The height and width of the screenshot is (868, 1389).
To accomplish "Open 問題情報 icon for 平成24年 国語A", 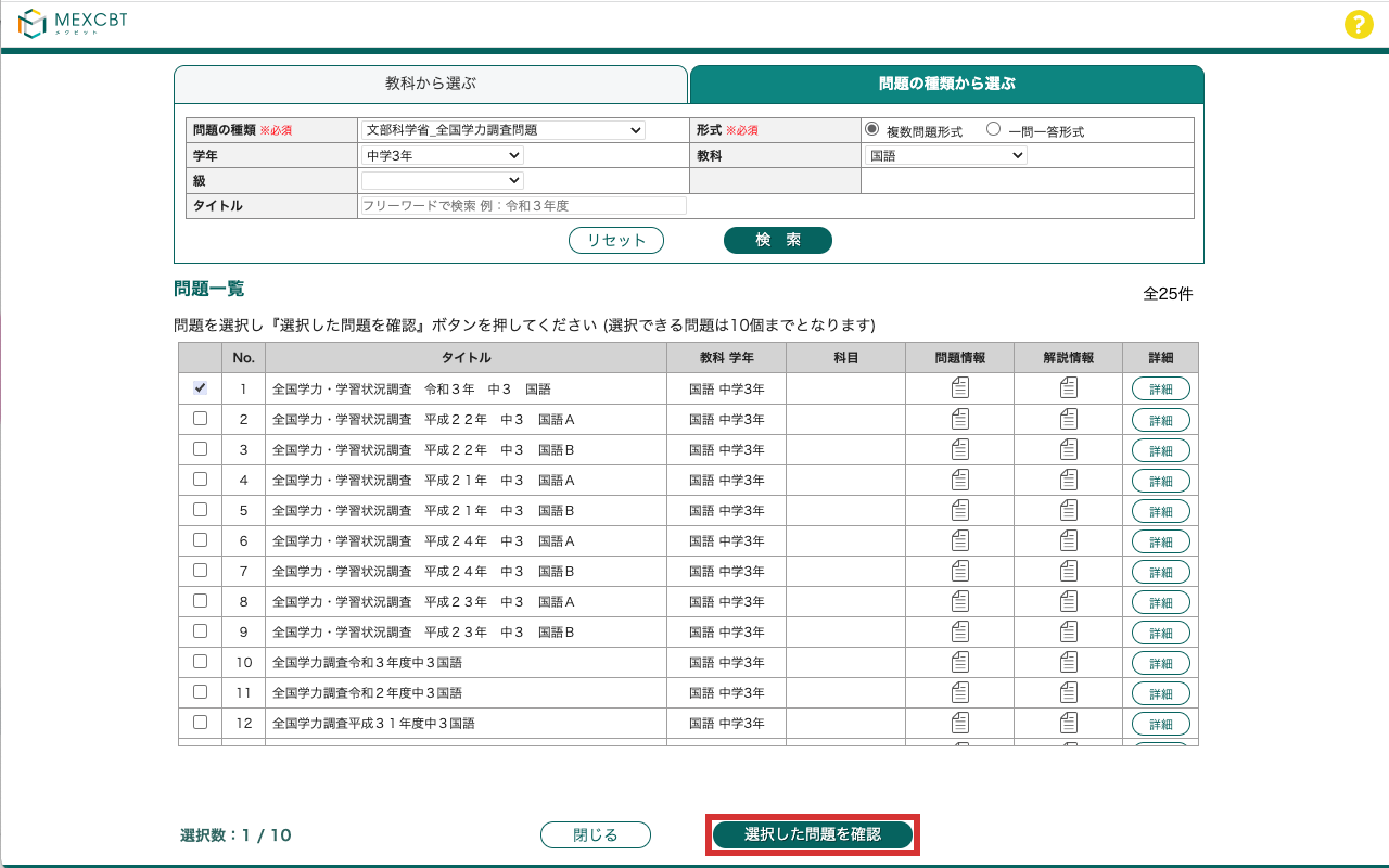I will (960, 540).
